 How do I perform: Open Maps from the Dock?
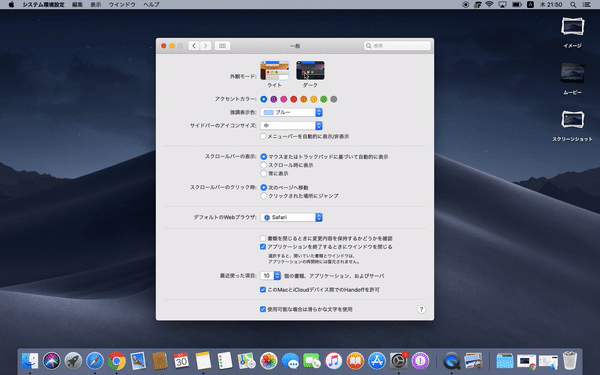pyautogui.click(x=246, y=361)
